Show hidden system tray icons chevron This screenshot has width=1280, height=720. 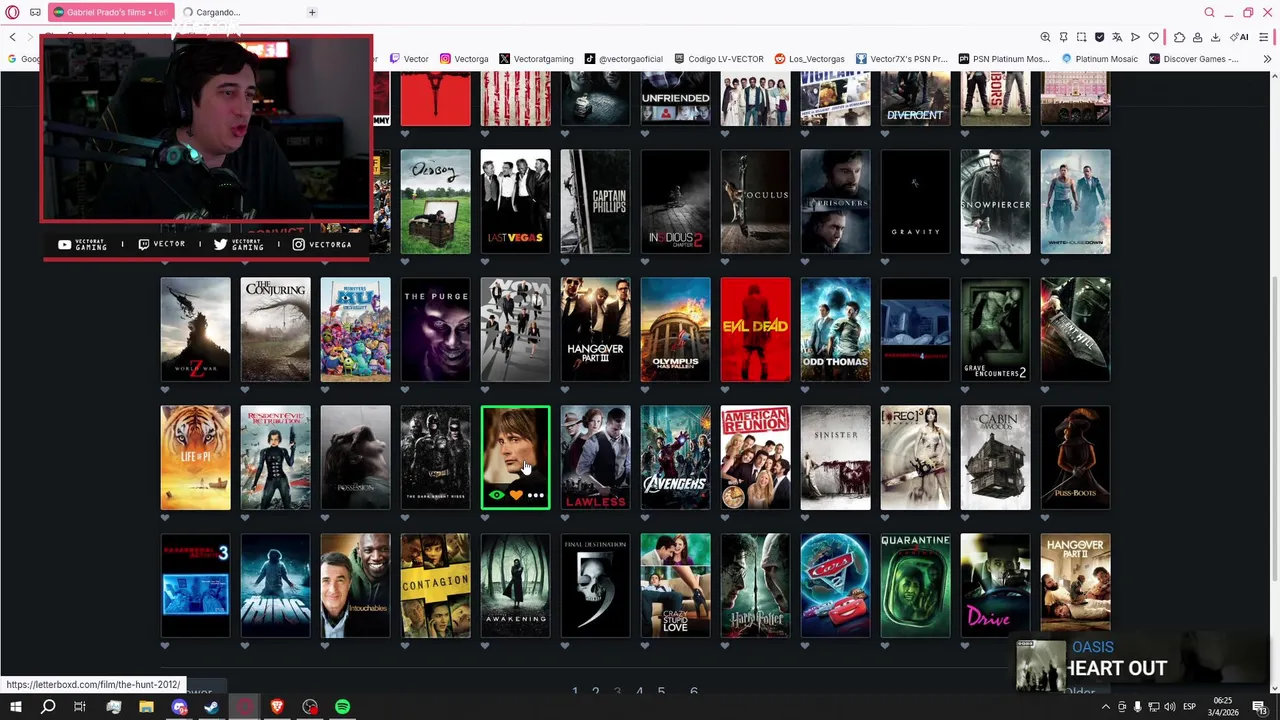tap(1106, 707)
